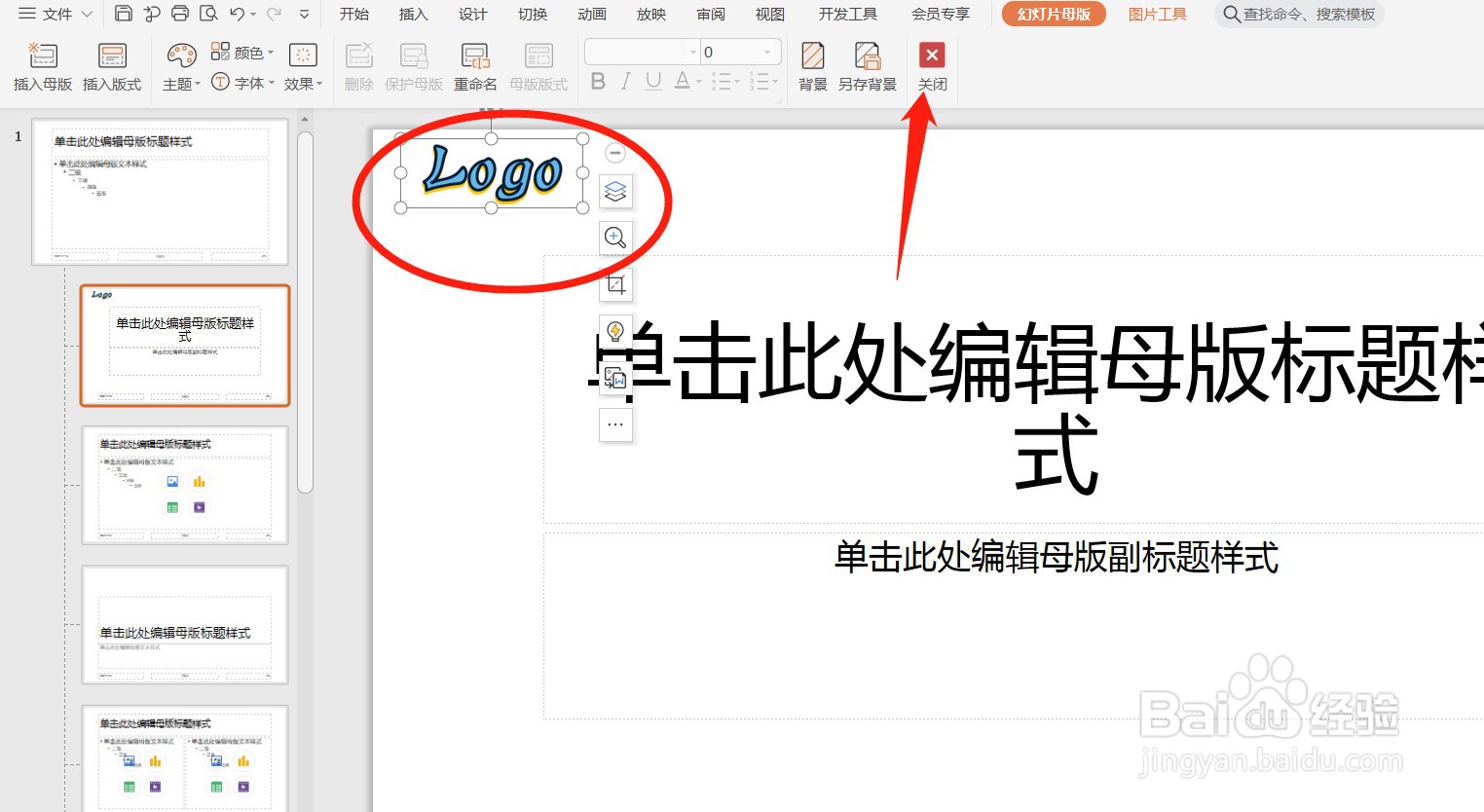1484x812 pixels.
Task: Click font color A swatch button
Action: click(x=683, y=81)
